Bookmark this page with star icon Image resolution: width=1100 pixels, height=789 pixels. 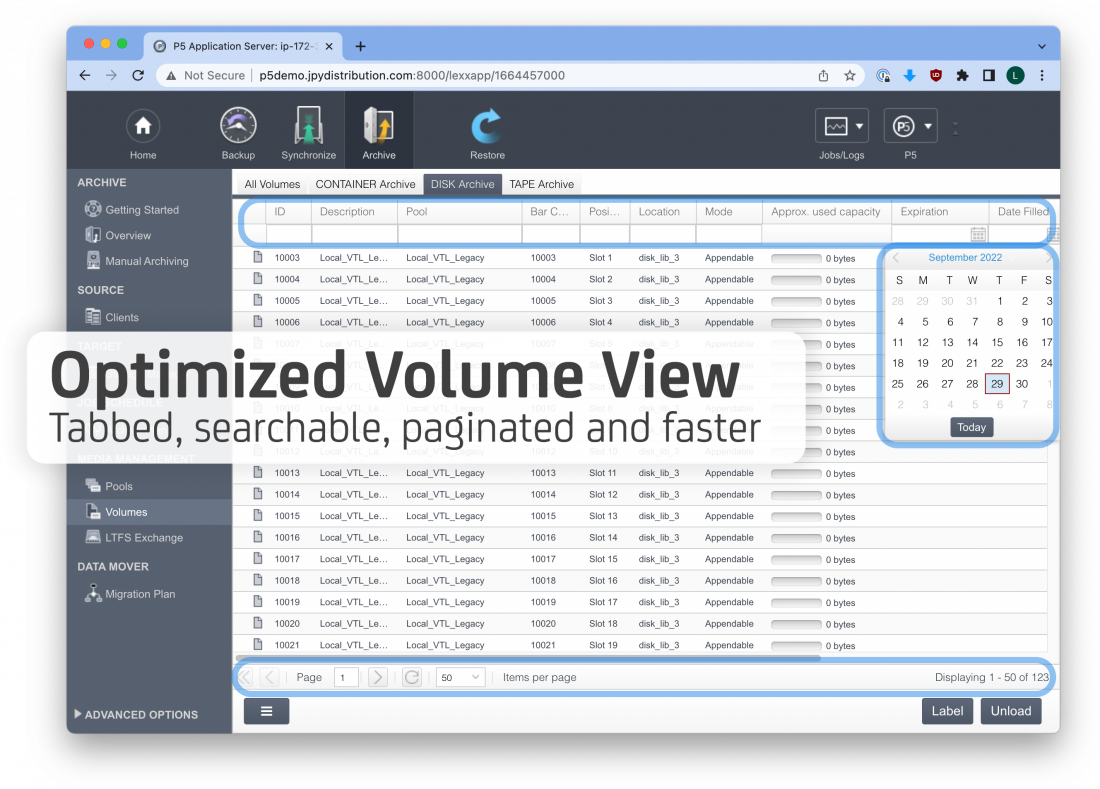click(850, 75)
